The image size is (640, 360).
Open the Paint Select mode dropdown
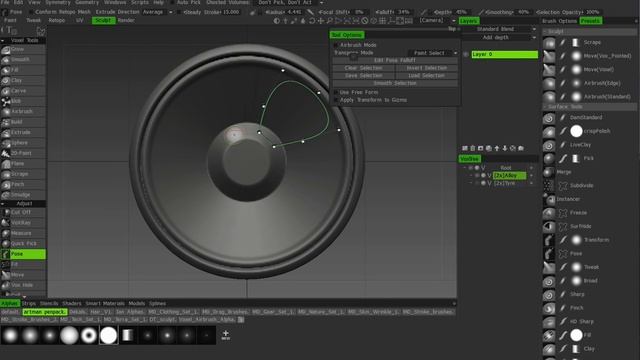(x=433, y=53)
